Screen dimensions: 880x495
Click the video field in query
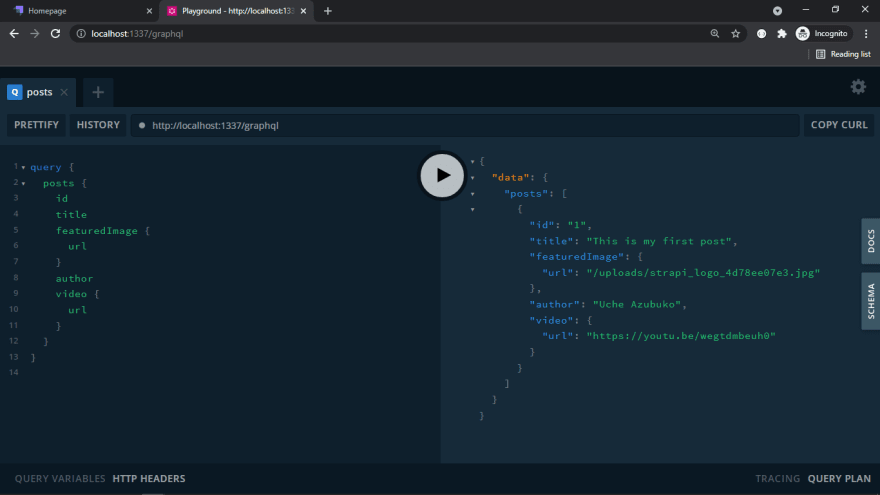click(x=71, y=294)
